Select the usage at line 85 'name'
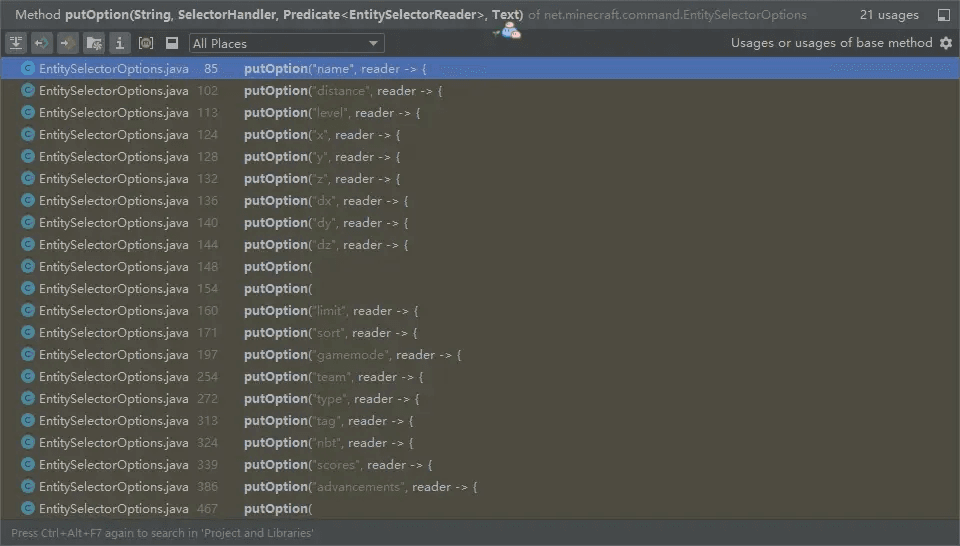 [480, 69]
